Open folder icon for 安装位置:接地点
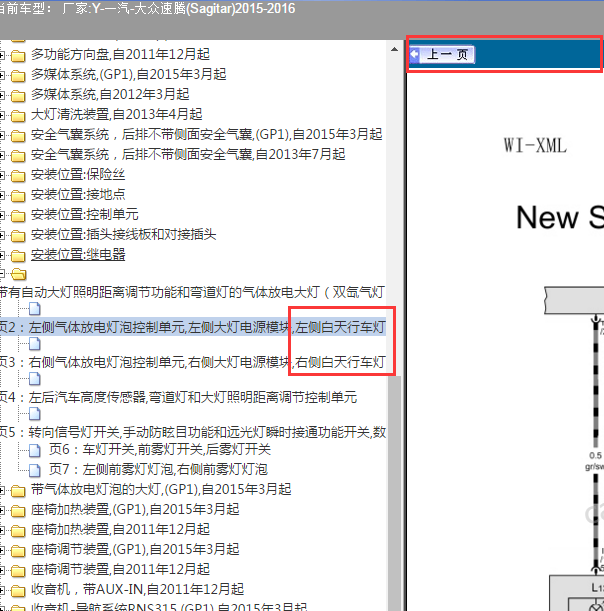The image size is (604, 611). [18, 196]
